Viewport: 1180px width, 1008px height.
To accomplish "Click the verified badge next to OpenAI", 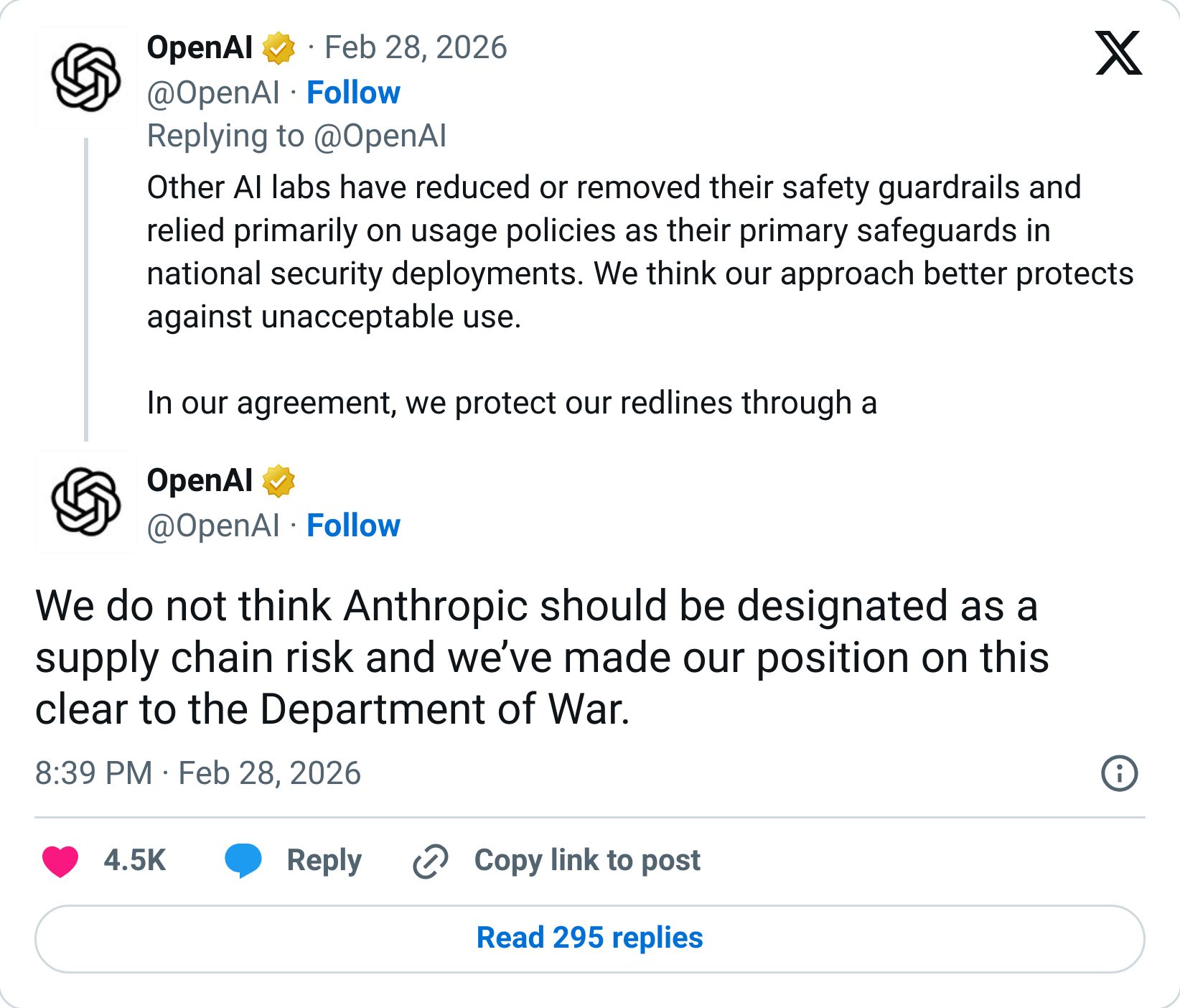I will (x=279, y=47).
